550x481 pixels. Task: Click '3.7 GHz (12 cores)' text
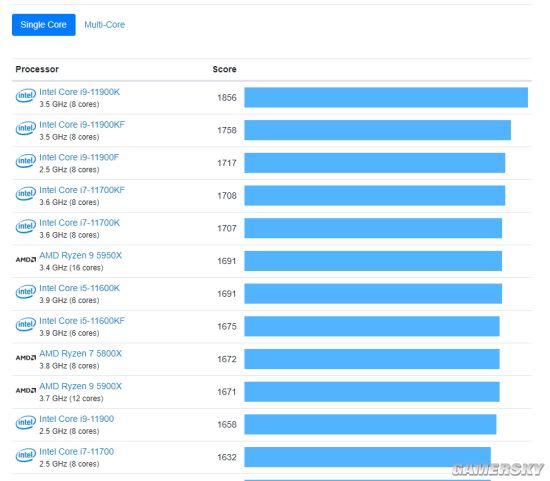71,399
